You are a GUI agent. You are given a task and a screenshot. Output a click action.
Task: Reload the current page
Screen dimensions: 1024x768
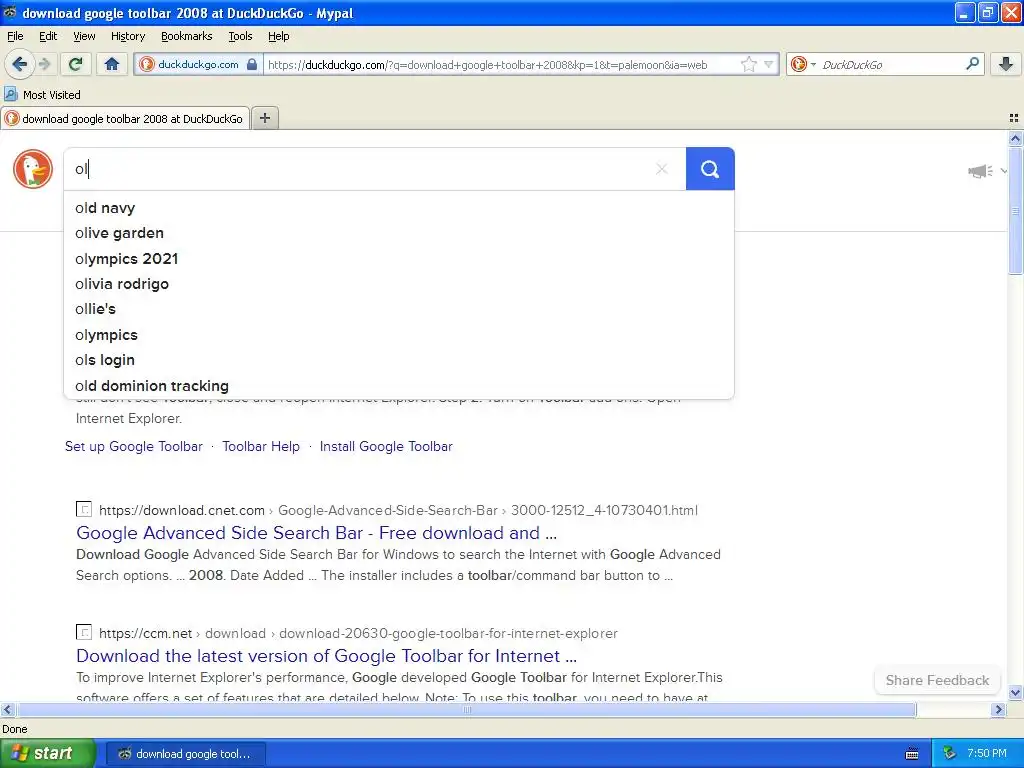[x=76, y=64]
